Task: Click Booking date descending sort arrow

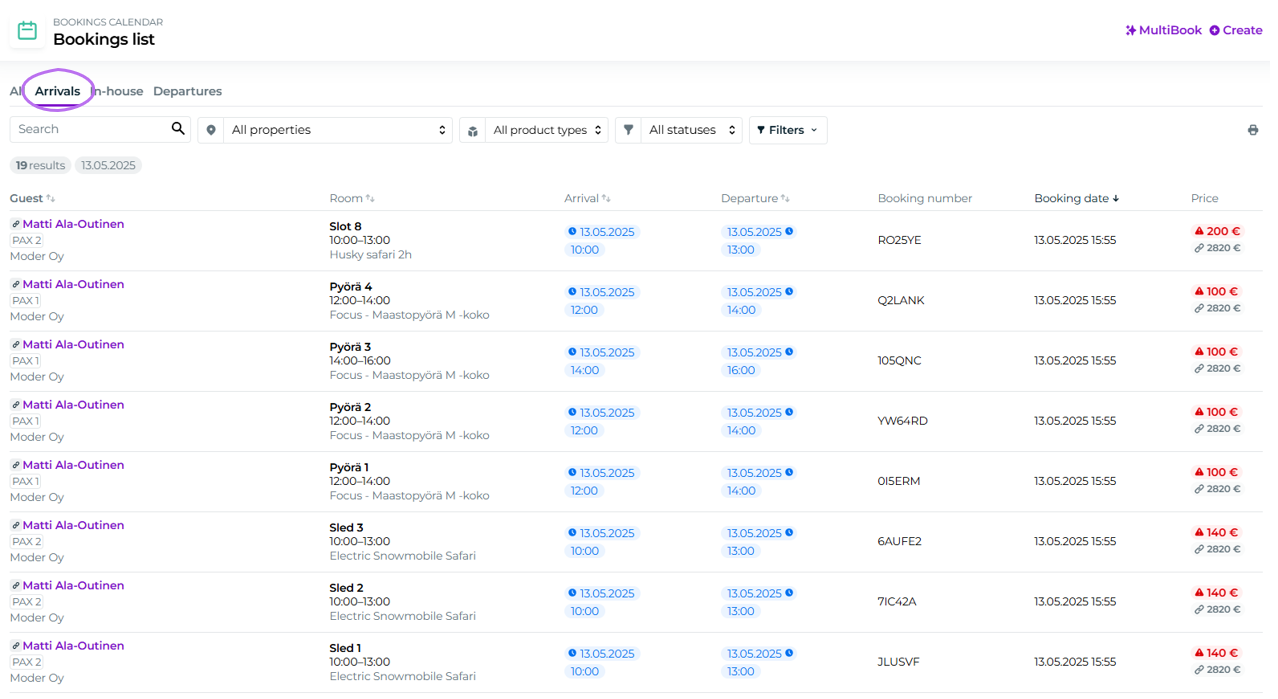Action: 1116,199
